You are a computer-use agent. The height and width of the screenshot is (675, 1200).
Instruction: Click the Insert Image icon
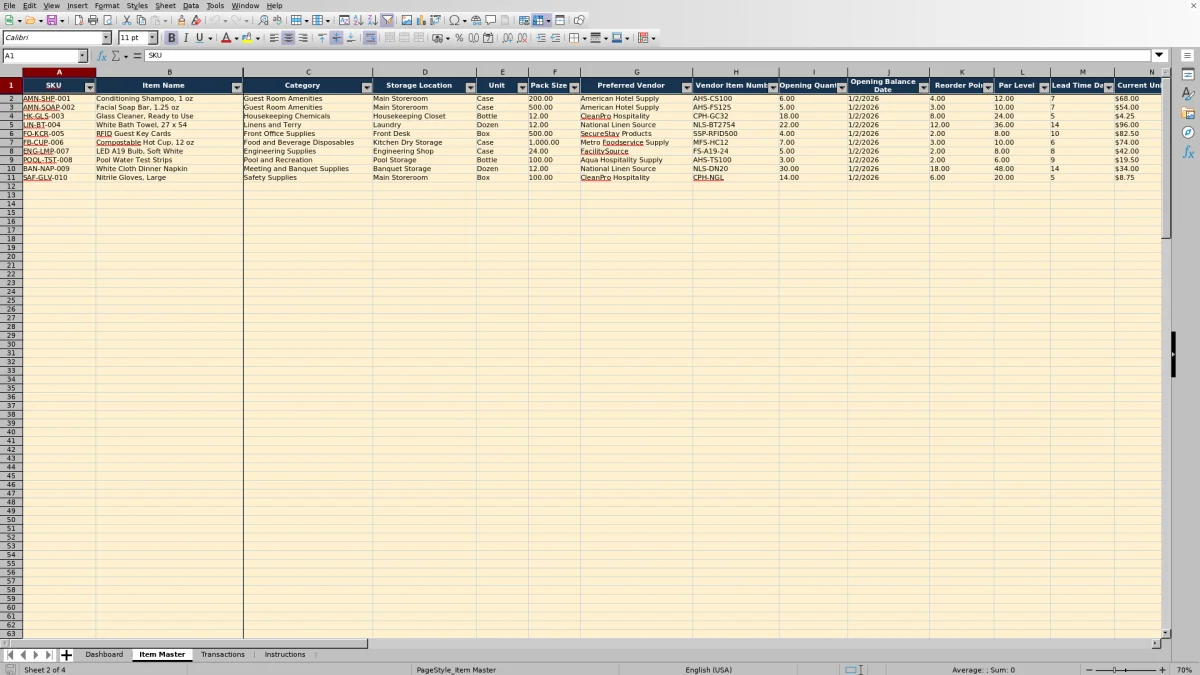[406, 20]
